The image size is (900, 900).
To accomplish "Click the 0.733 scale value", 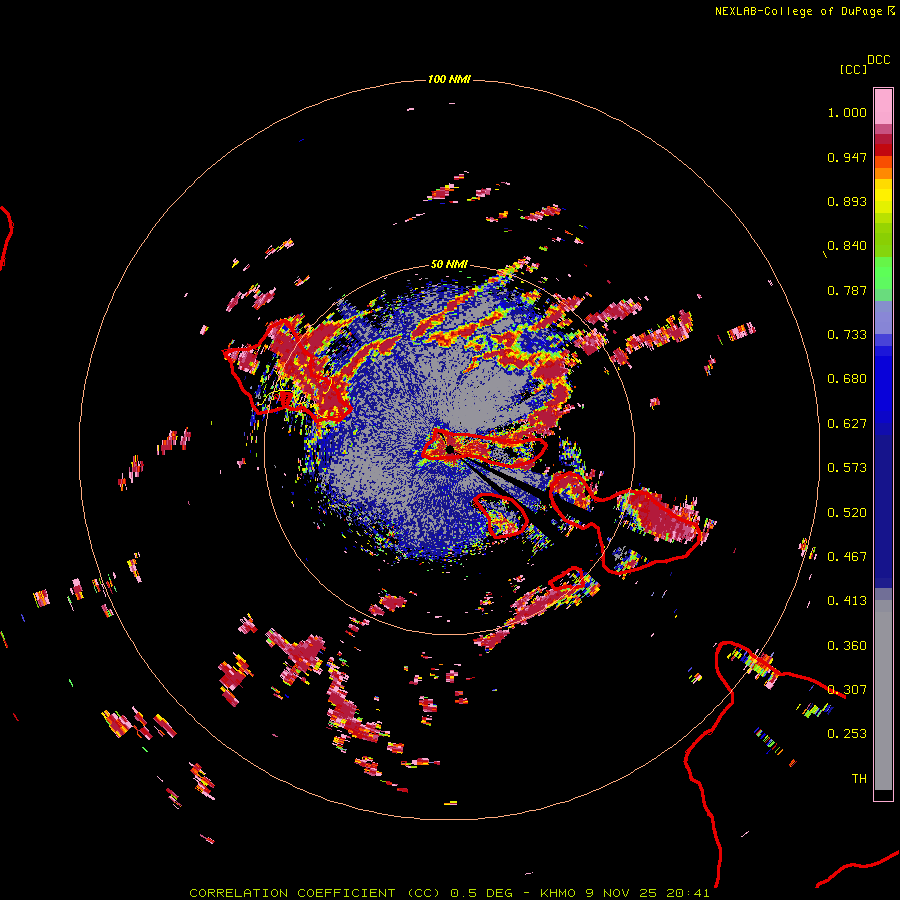I will [x=847, y=335].
